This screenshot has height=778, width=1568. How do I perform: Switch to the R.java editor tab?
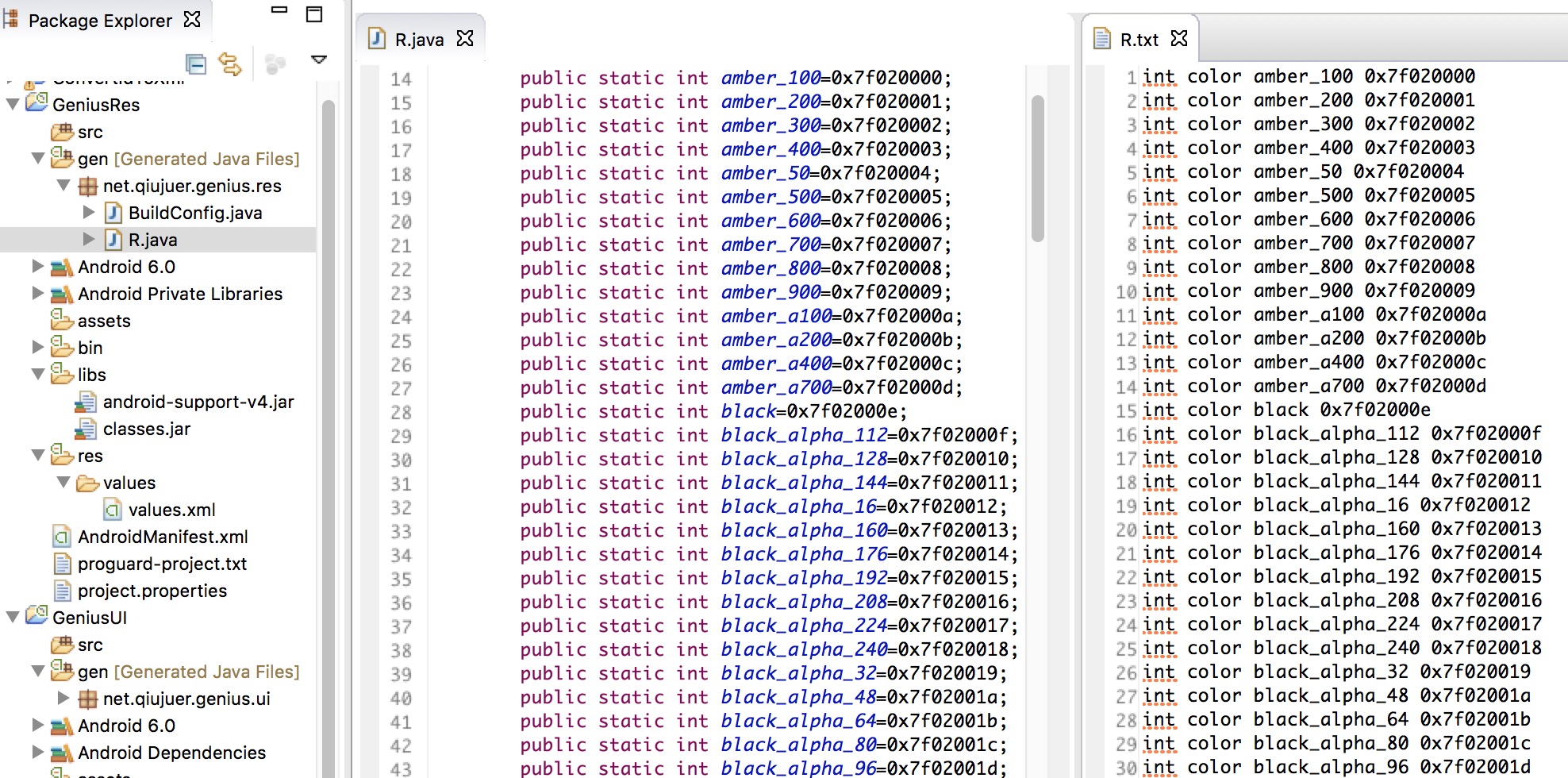(419, 39)
